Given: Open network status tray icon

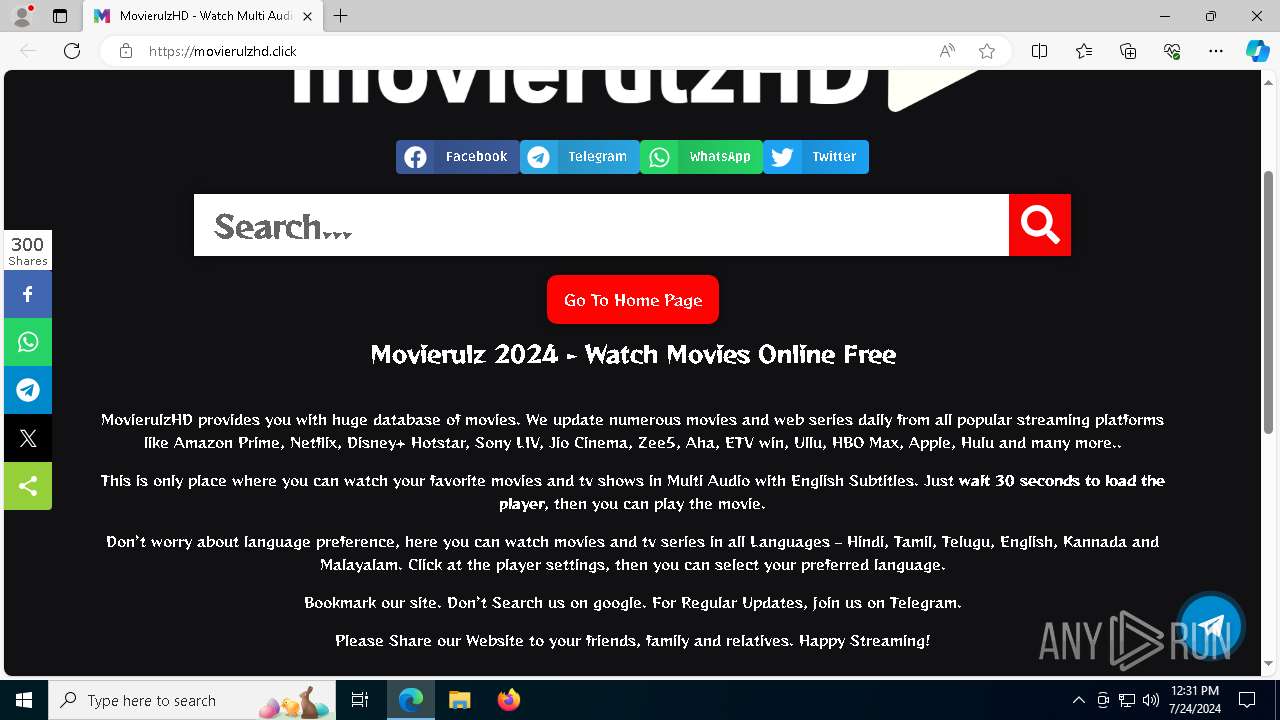Looking at the screenshot, I should 1127,700.
